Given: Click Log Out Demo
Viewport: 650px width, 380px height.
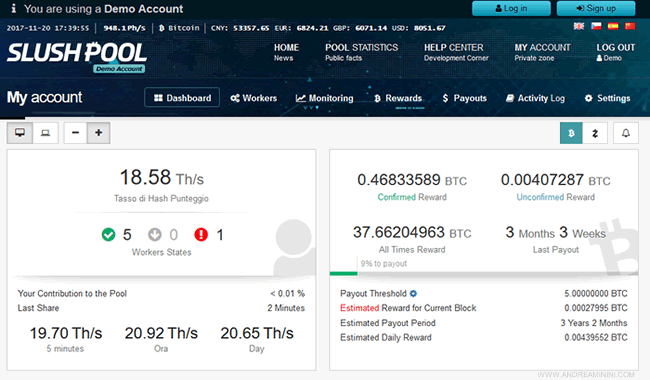Looking at the screenshot, I should click(616, 52).
